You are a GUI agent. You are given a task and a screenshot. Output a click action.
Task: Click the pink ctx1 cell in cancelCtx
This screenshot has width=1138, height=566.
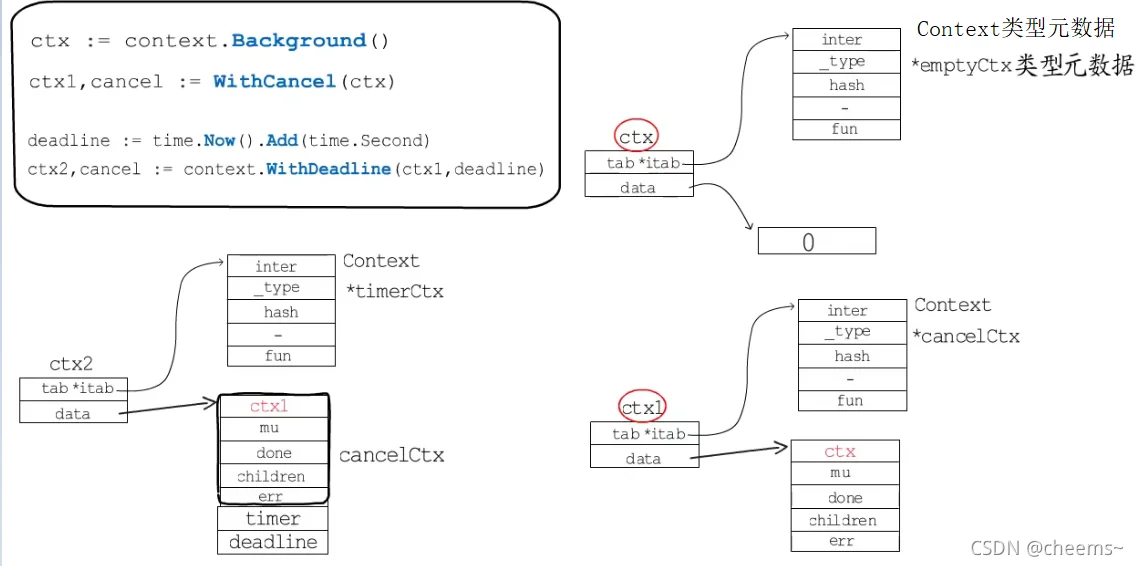tap(274, 406)
